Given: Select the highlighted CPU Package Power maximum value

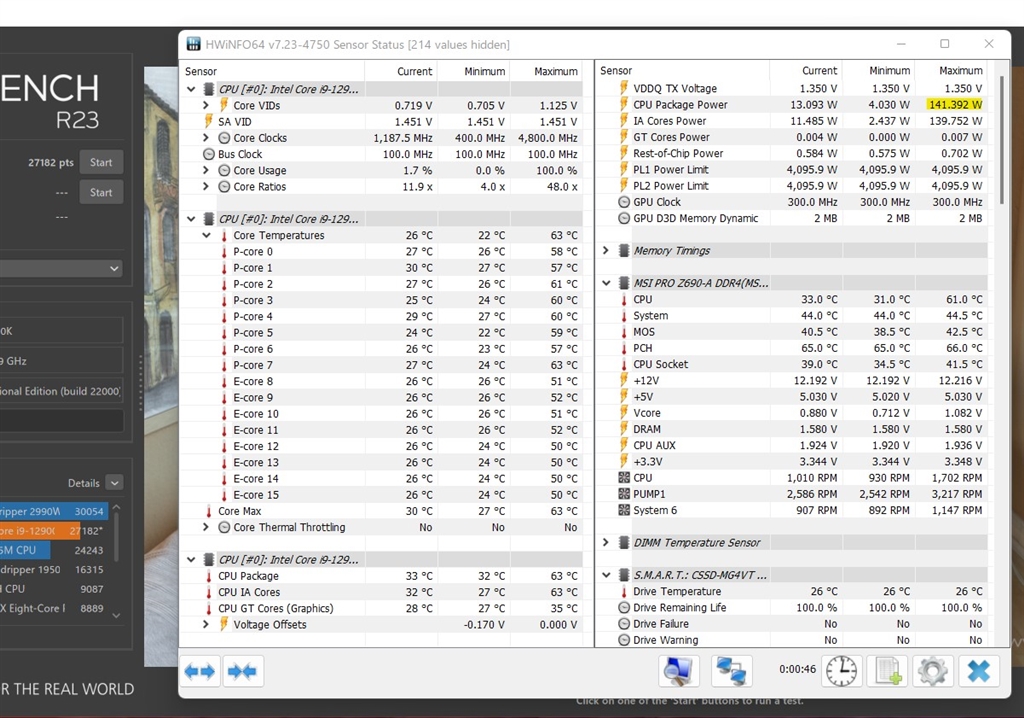Looking at the screenshot, I should click(954, 105).
